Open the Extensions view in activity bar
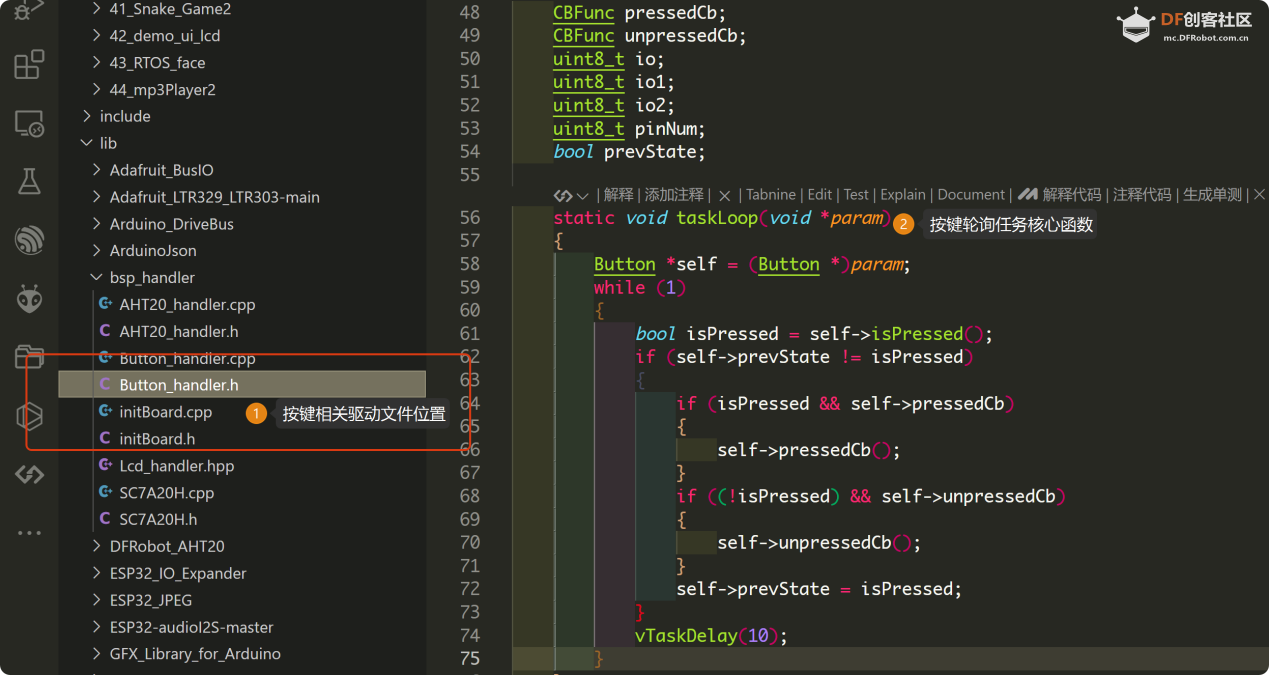This screenshot has height=675, width=1269. click(29, 65)
